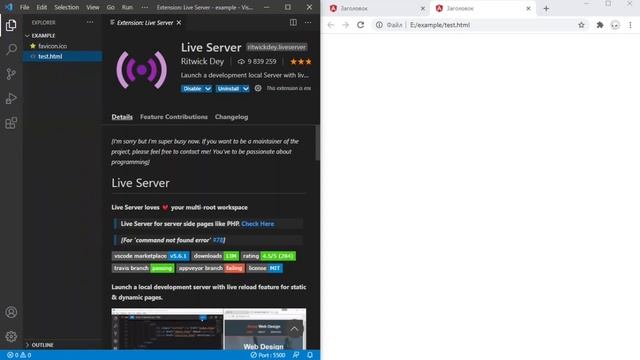Open a new Chrome tab

click(x=546, y=8)
